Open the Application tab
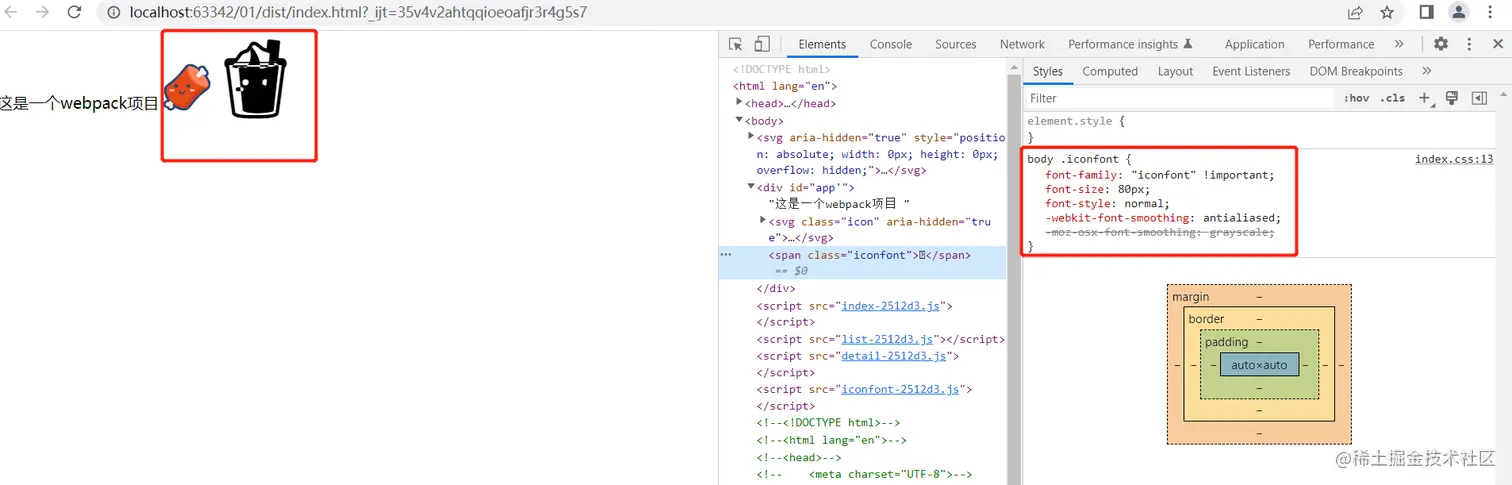The image size is (1512, 485). coord(1254,44)
